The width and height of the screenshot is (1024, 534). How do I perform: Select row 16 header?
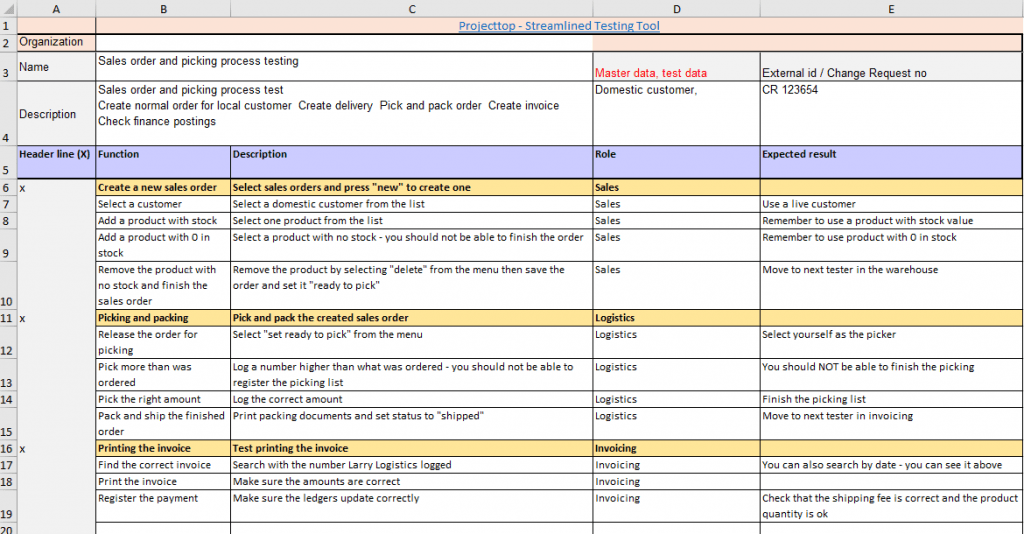8,448
